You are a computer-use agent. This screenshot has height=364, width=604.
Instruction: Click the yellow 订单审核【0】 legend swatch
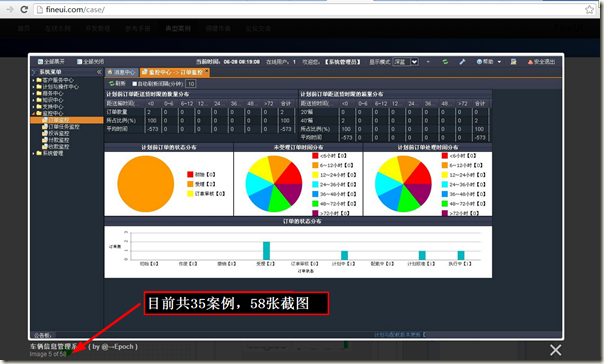point(190,194)
